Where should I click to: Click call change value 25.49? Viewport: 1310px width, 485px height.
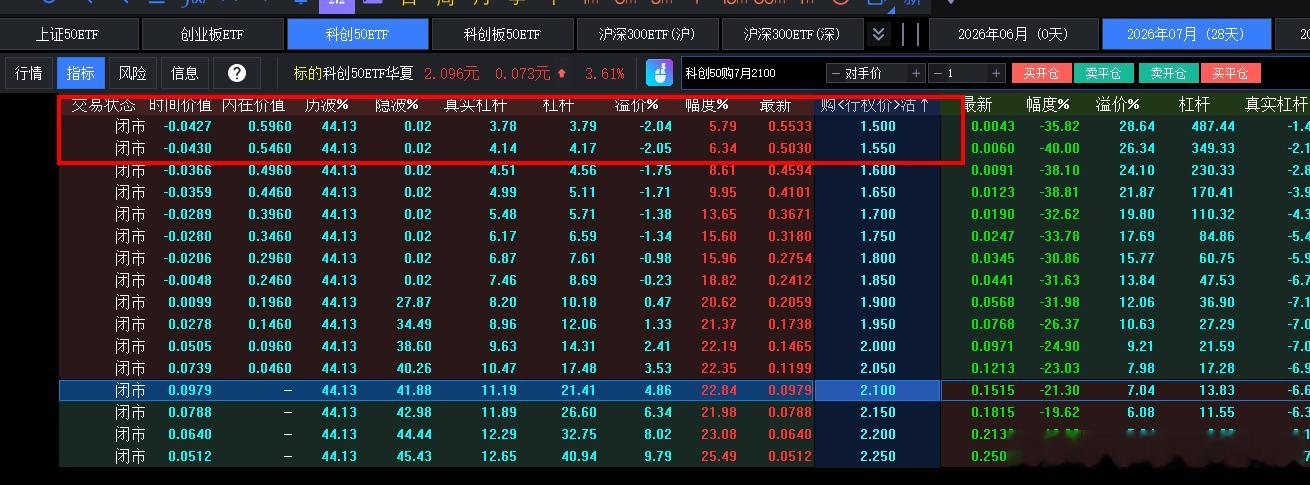(719, 456)
